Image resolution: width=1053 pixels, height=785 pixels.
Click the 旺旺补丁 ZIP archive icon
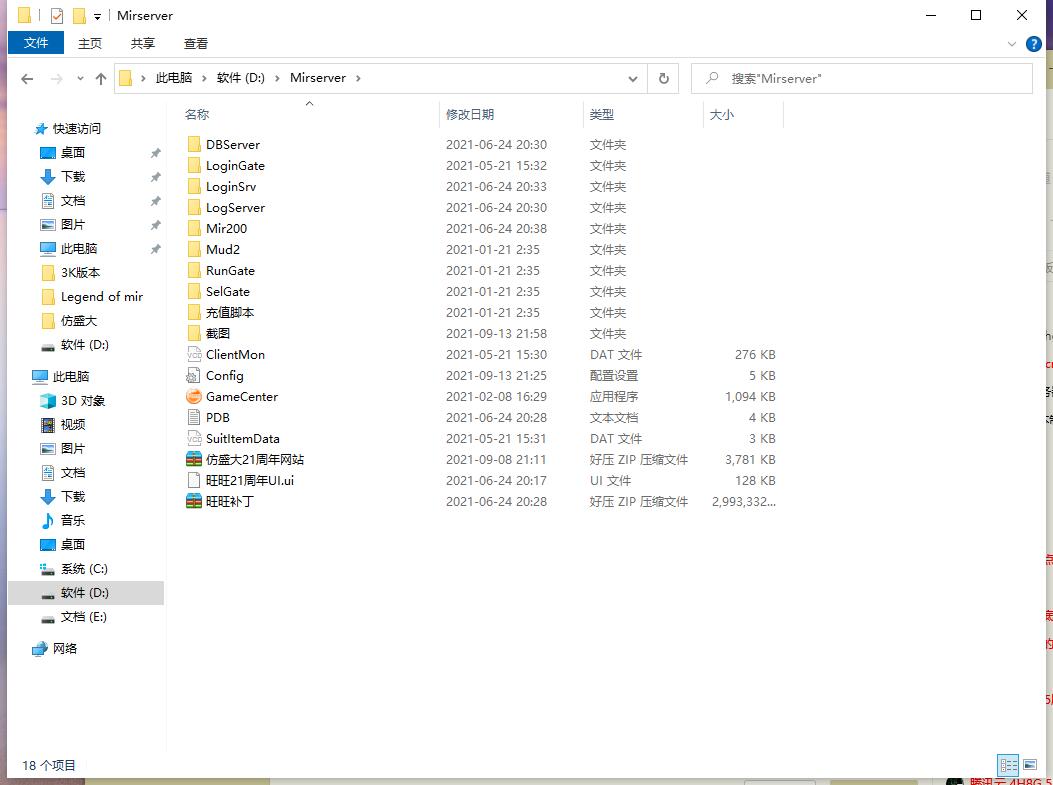[x=194, y=502]
